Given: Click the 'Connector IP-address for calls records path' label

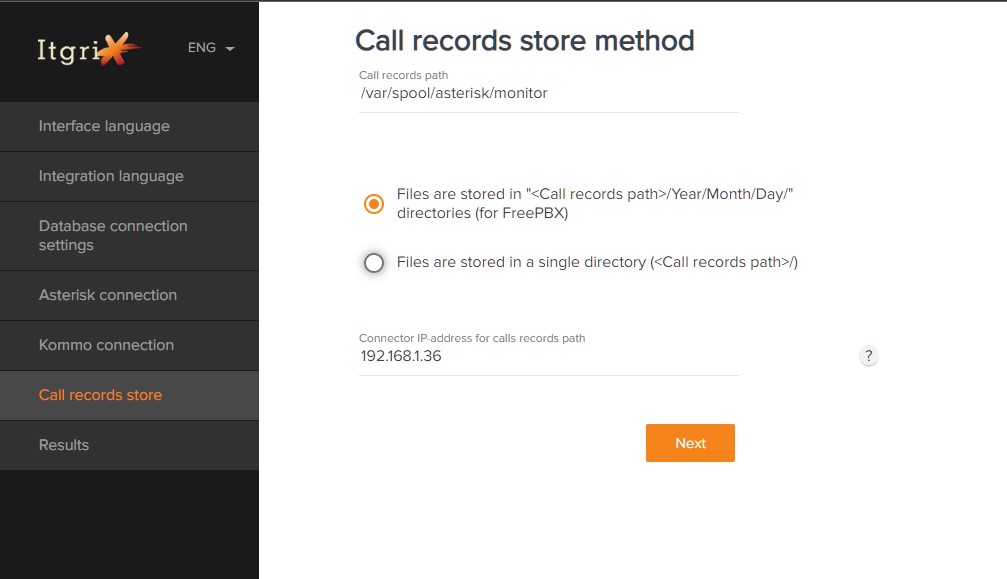Looking at the screenshot, I should click(472, 338).
